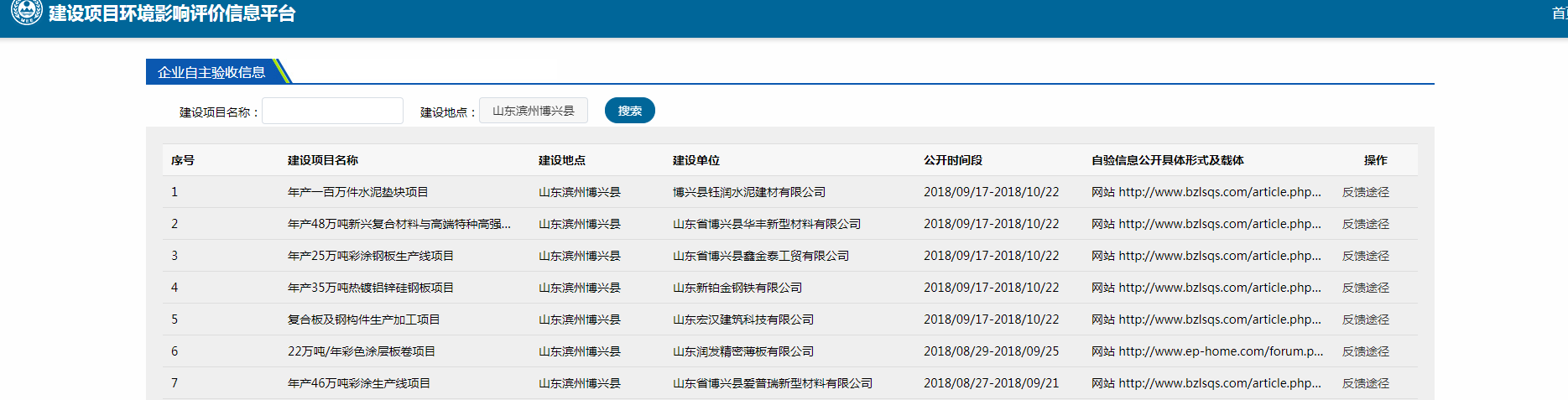Click the bzlsqs.com website entry in row 1
The width and height of the screenshot is (1568, 400).
point(1206,192)
